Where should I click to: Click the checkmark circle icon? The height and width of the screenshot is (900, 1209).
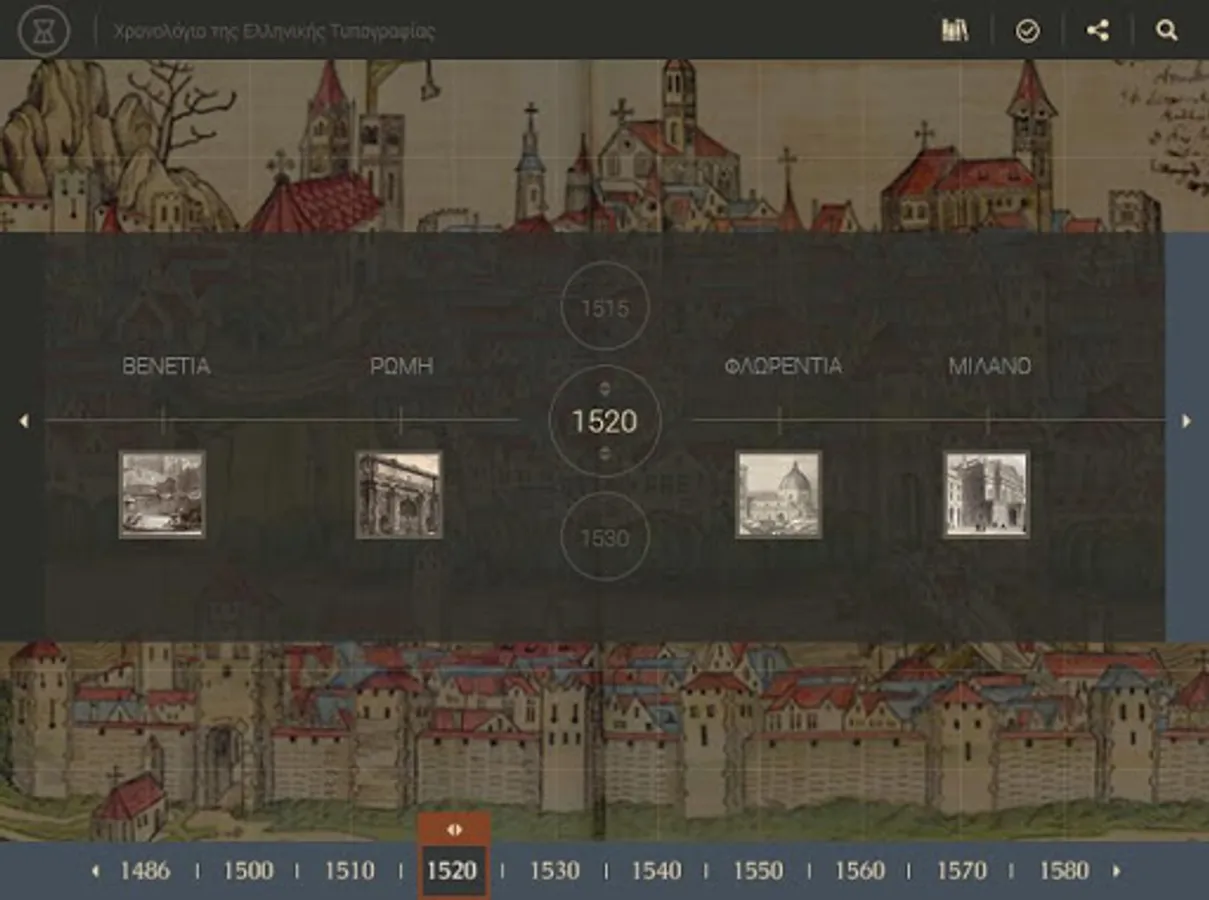[x=1027, y=31]
